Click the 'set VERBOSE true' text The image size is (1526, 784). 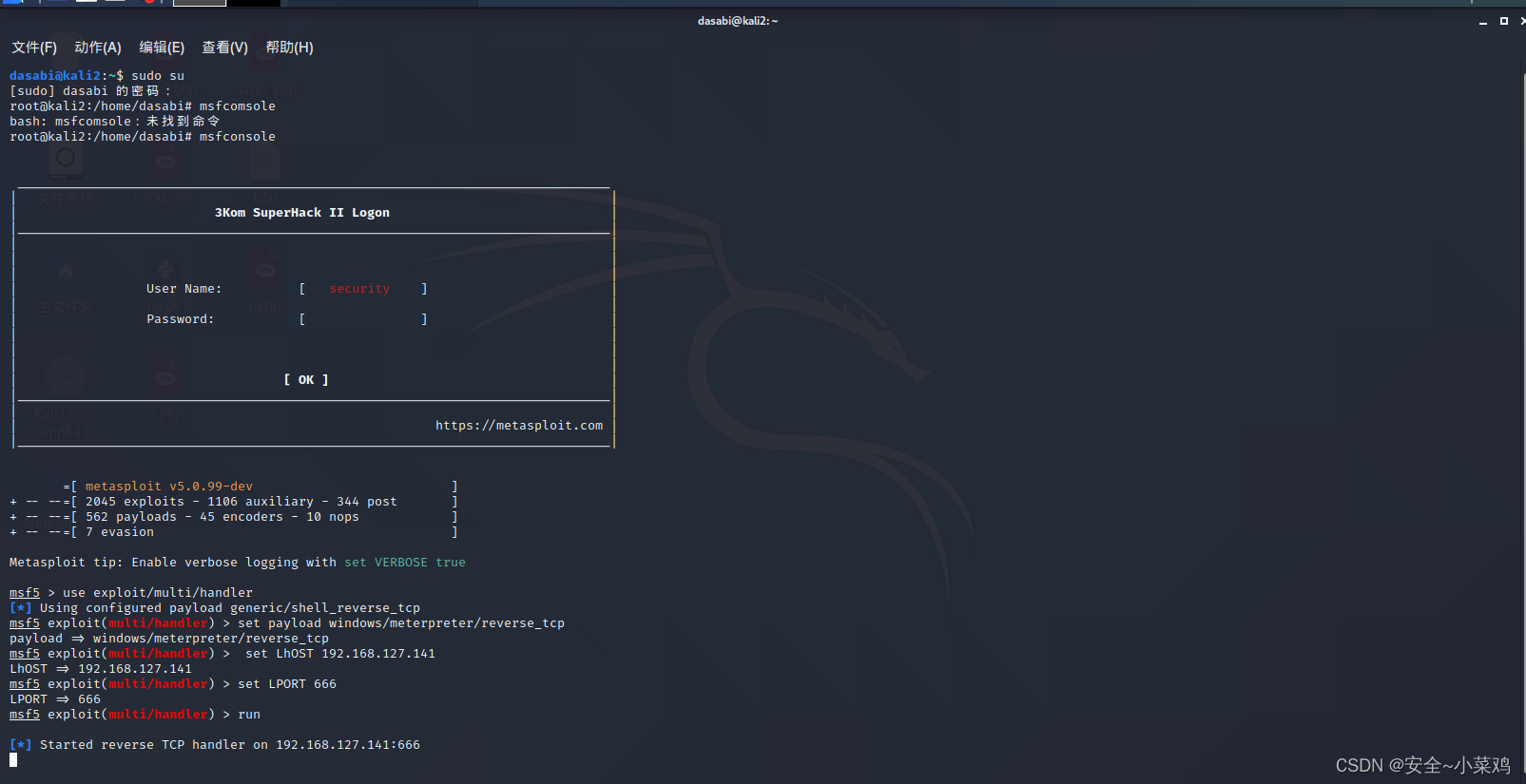click(x=405, y=563)
